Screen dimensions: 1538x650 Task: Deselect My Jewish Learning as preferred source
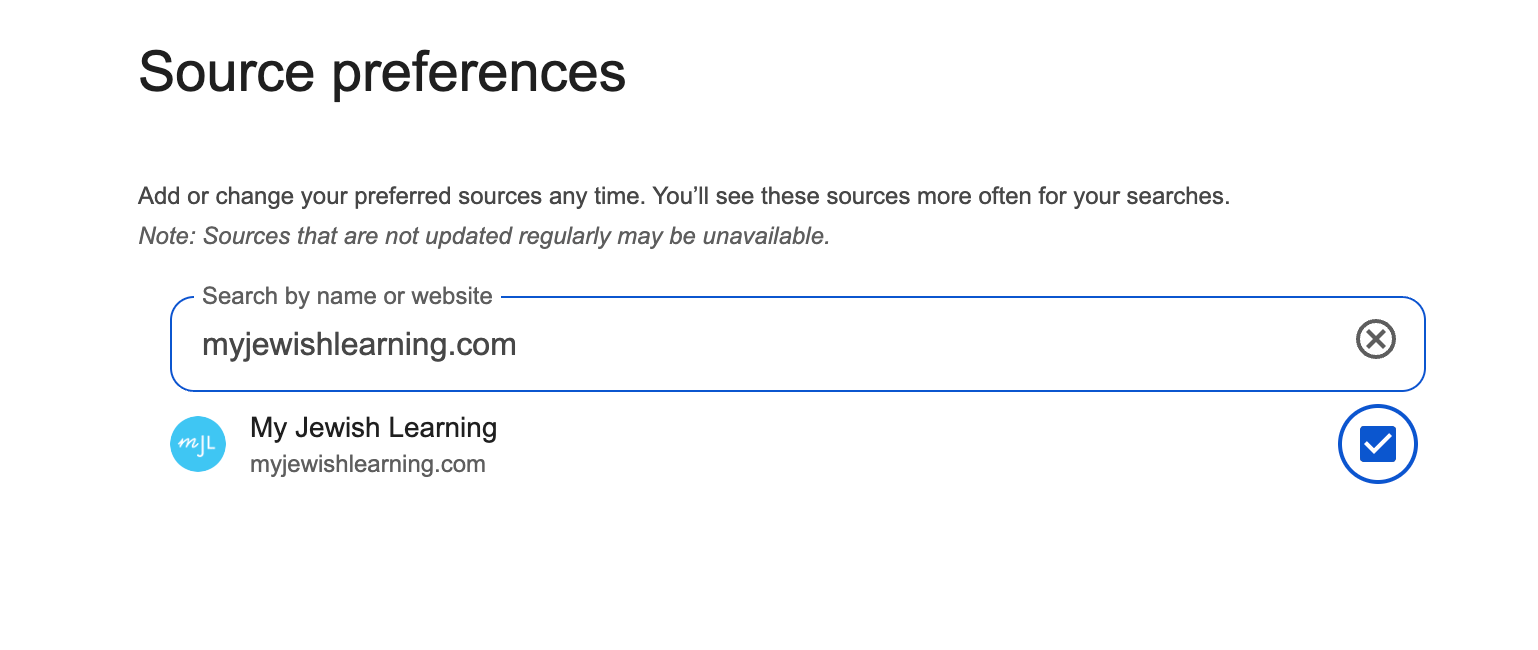(1378, 444)
